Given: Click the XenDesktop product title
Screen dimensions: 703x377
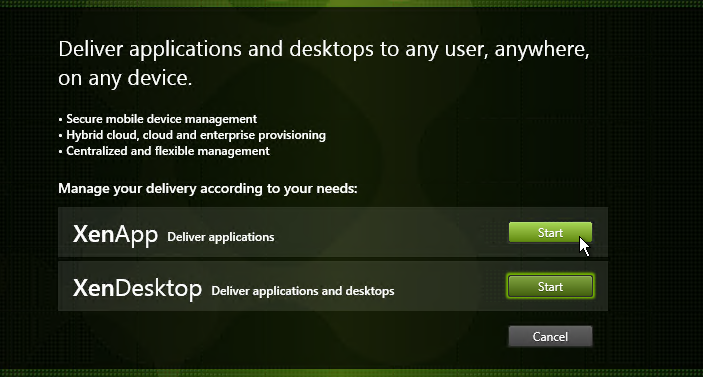Looking at the screenshot, I should (x=137, y=288).
